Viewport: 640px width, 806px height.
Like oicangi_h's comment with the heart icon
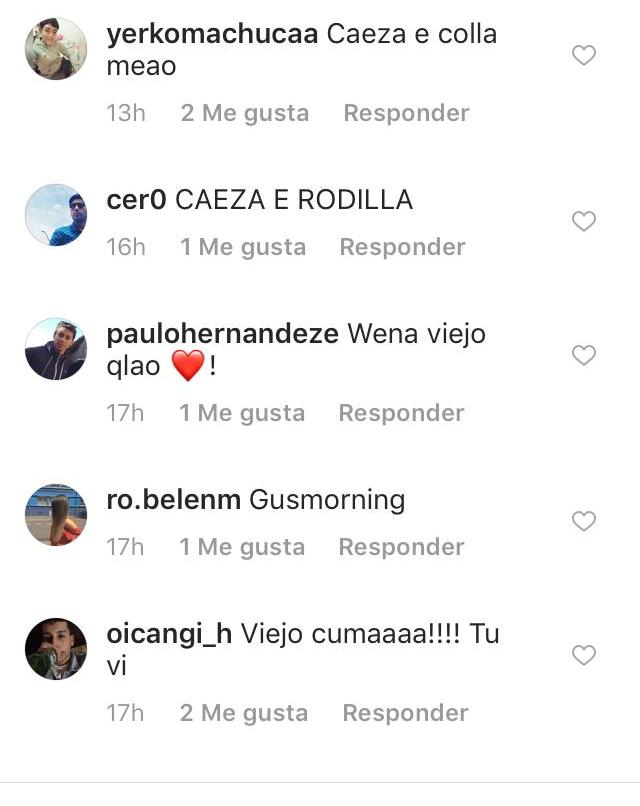[x=583, y=655]
